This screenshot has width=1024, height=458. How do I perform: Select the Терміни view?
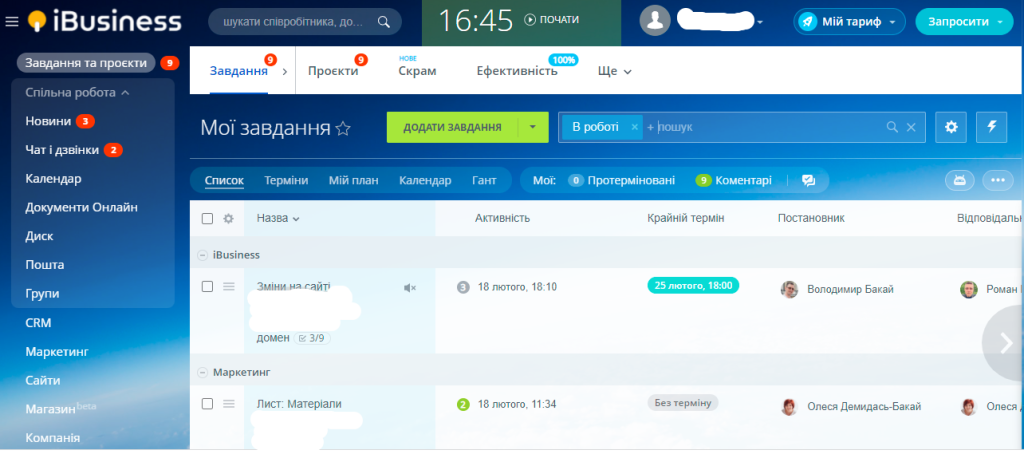click(286, 180)
